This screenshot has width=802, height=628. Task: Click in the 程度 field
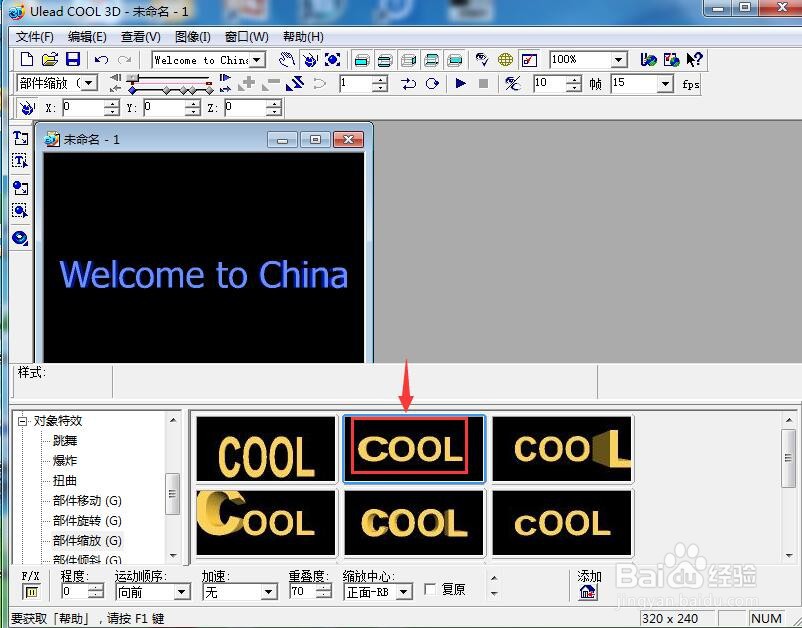pyautogui.click(x=74, y=592)
